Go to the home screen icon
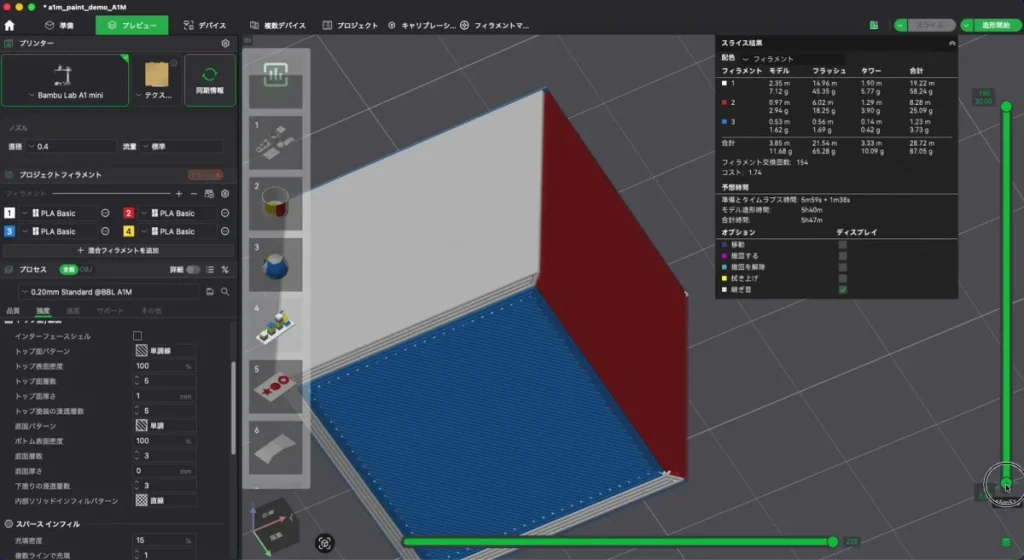The image size is (1024, 560). 9,25
